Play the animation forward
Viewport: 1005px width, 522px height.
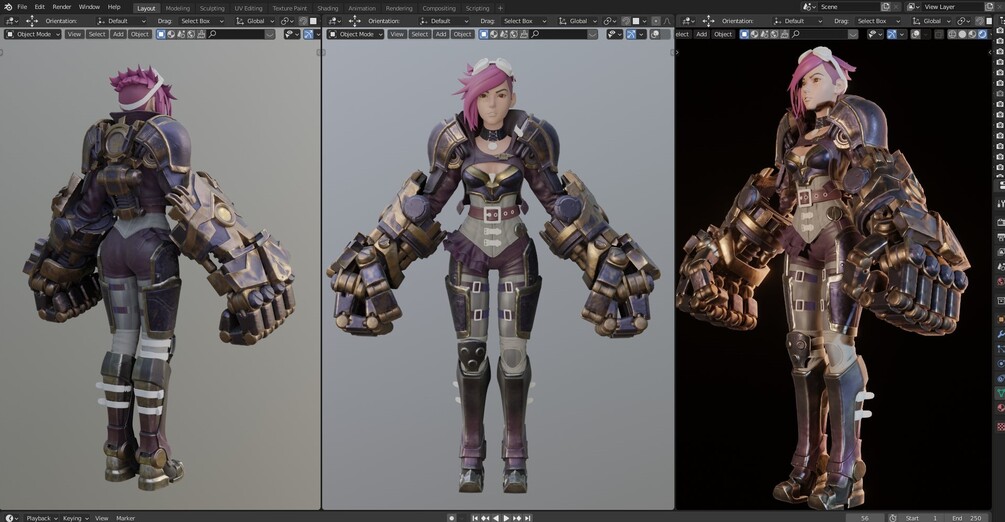click(506, 518)
